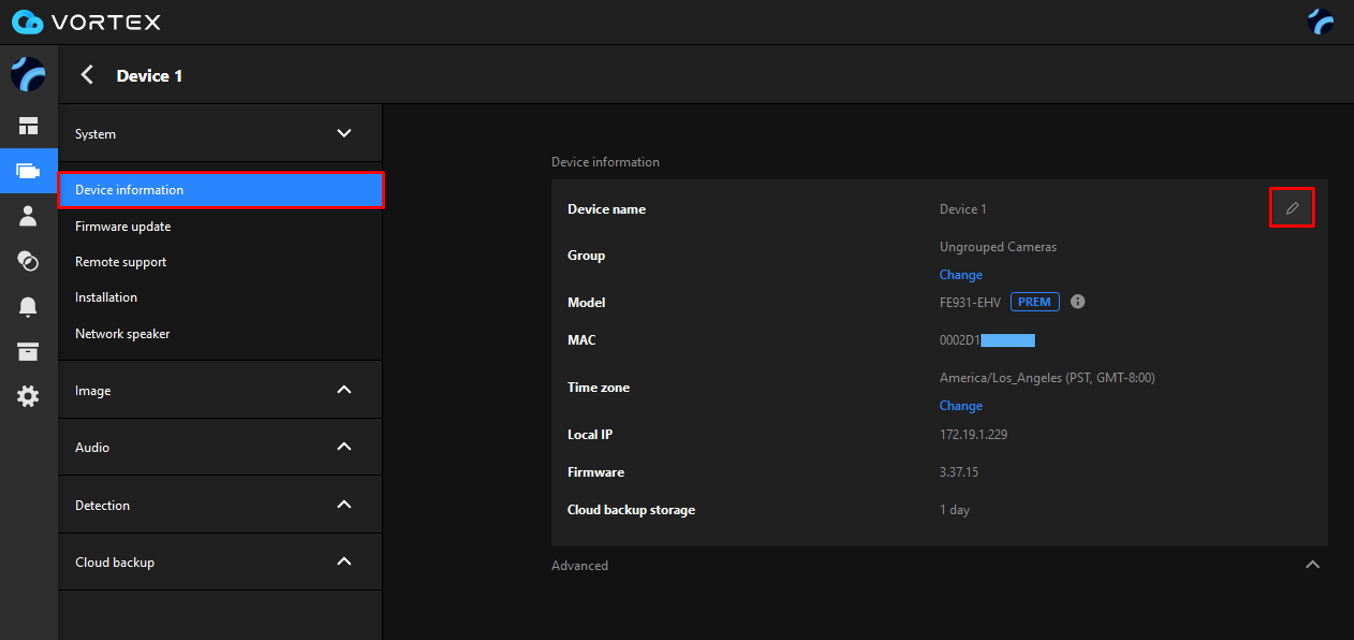Screen dimensions: 1354x640
Task: Expand the Image section
Action: [344, 390]
